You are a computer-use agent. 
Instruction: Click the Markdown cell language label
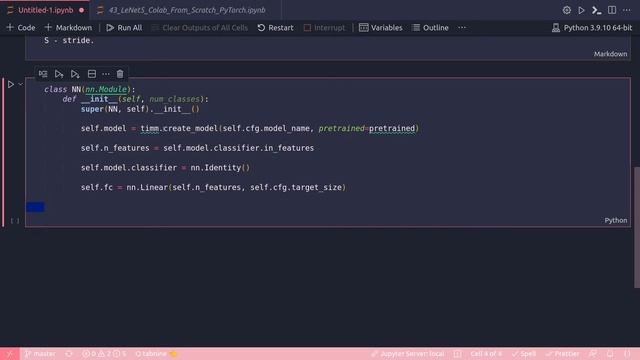610,54
